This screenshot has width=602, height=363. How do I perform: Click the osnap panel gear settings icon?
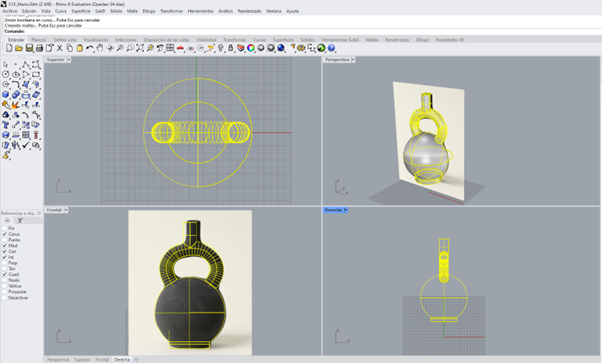coord(39,213)
